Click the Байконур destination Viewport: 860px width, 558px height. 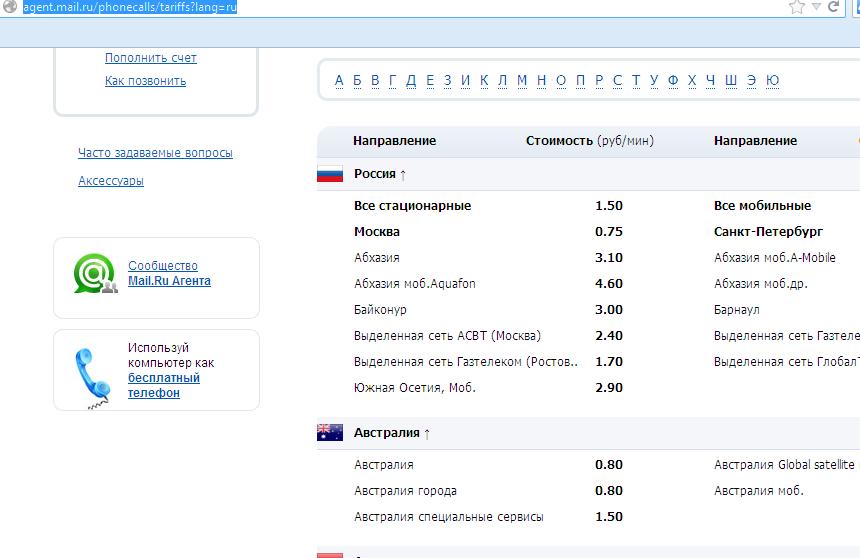380,309
